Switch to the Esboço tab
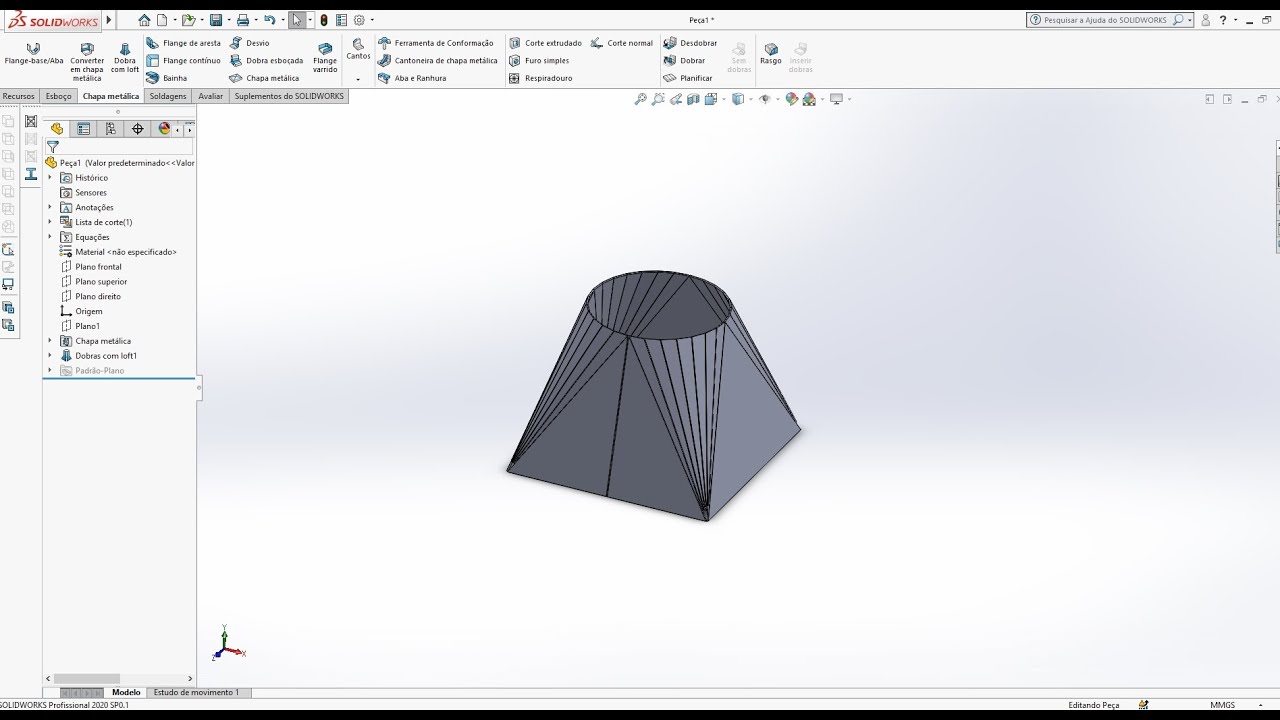Screen dimensions: 1280x720 click(58, 96)
